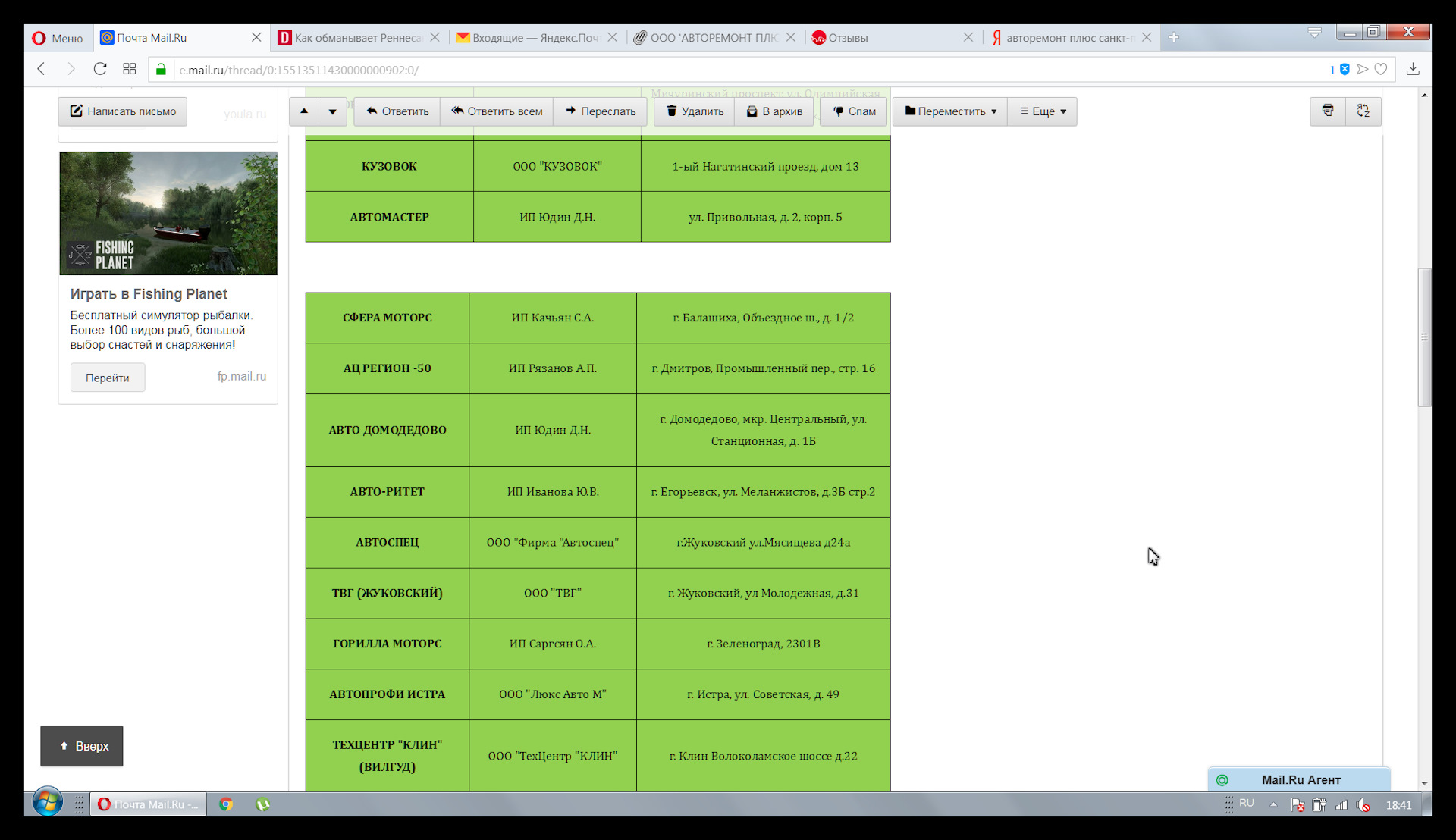Open the system clock showing 18:41
Screen dimensions: 1456x840
click(1399, 805)
